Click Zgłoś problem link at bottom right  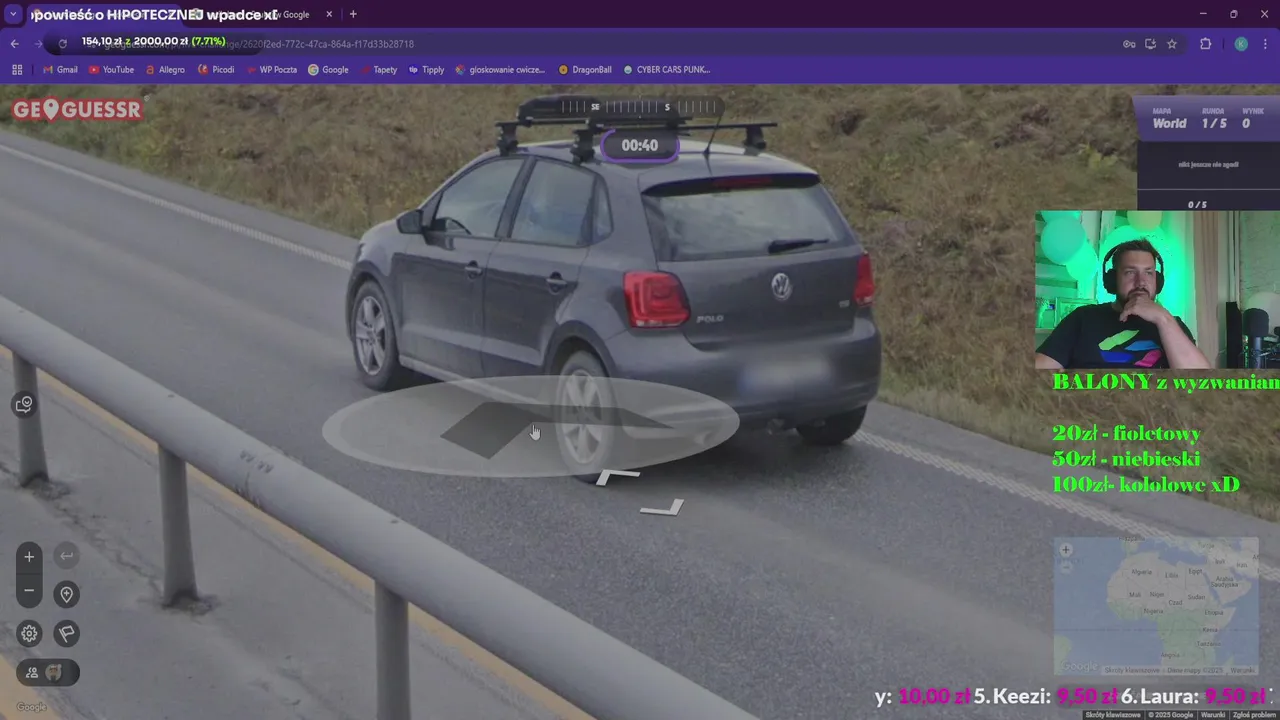(x=1254, y=715)
